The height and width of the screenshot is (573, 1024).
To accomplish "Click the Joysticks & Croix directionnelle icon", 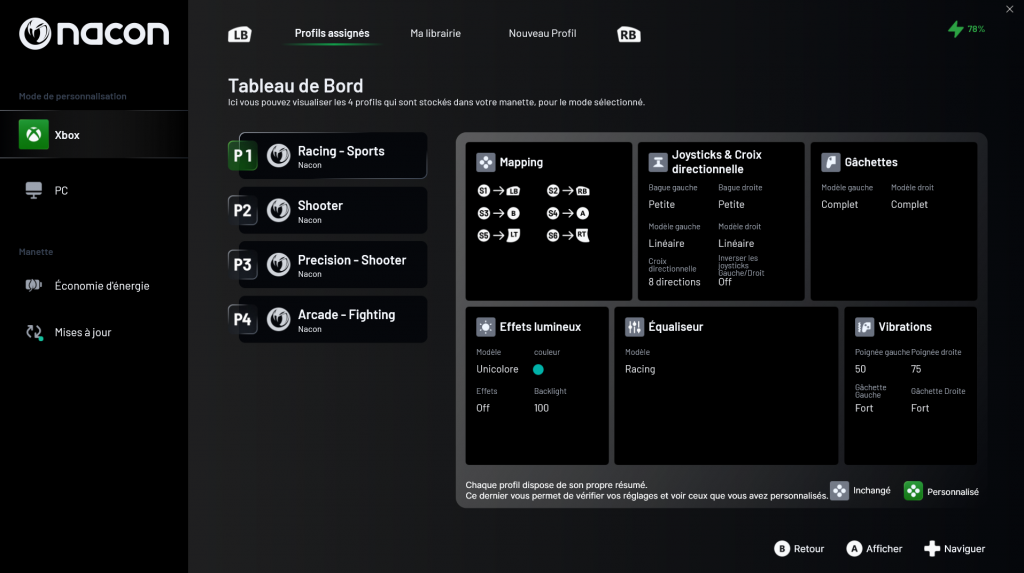I will (658, 162).
